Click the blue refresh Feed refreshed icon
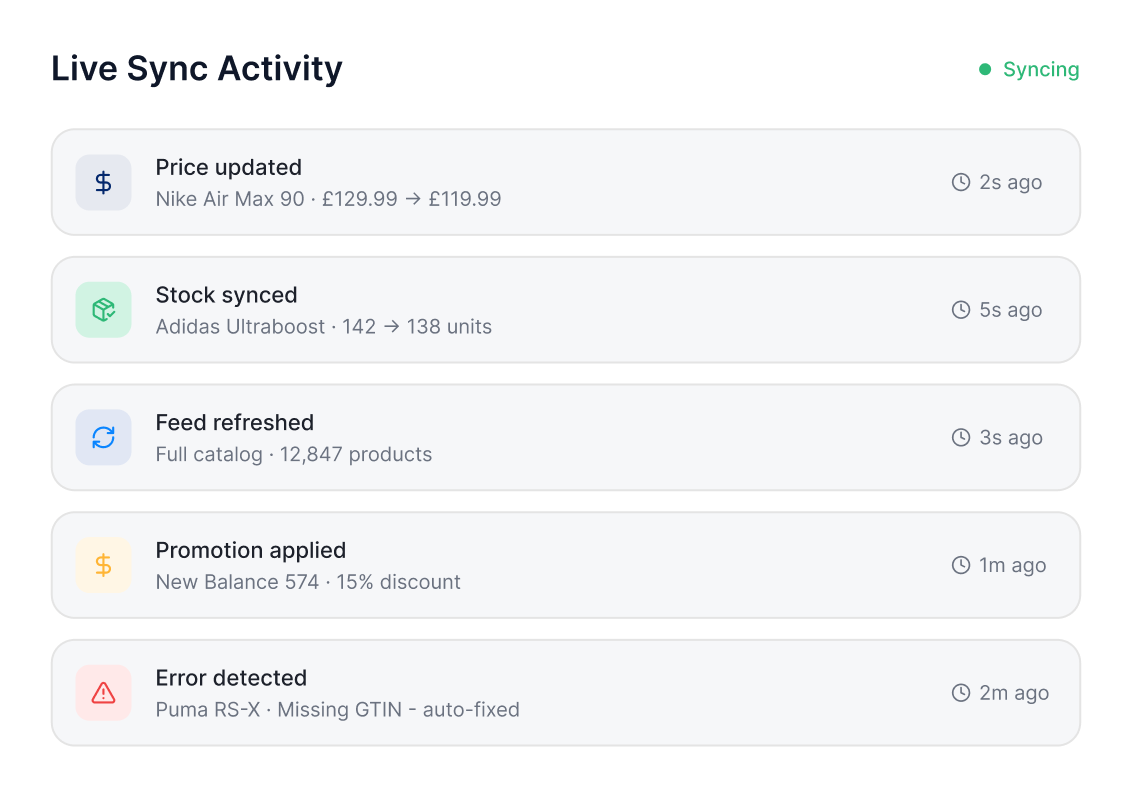This screenshot has height=797, width=1132. pos(103,437)
